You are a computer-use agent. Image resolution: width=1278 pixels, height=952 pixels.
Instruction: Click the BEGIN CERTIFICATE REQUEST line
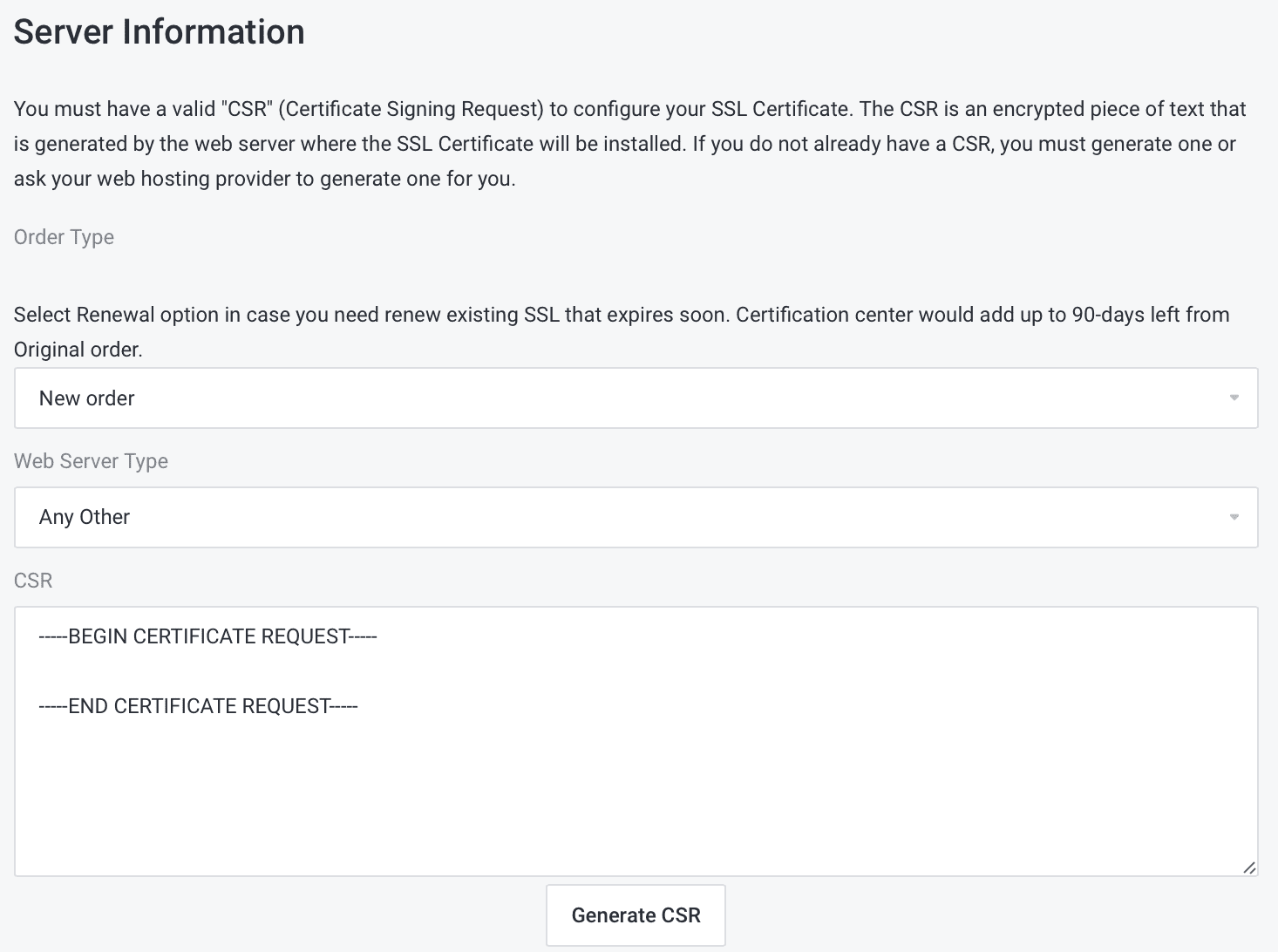pos(207,636)
